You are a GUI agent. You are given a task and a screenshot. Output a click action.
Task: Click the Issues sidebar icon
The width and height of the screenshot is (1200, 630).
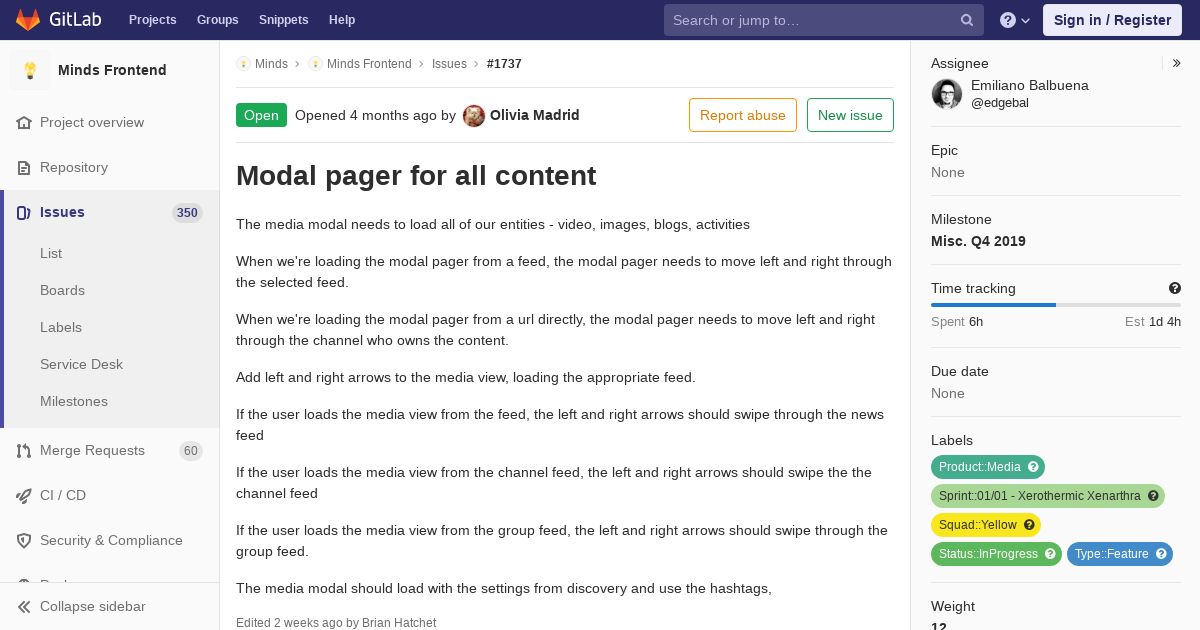tap(24, 213)
